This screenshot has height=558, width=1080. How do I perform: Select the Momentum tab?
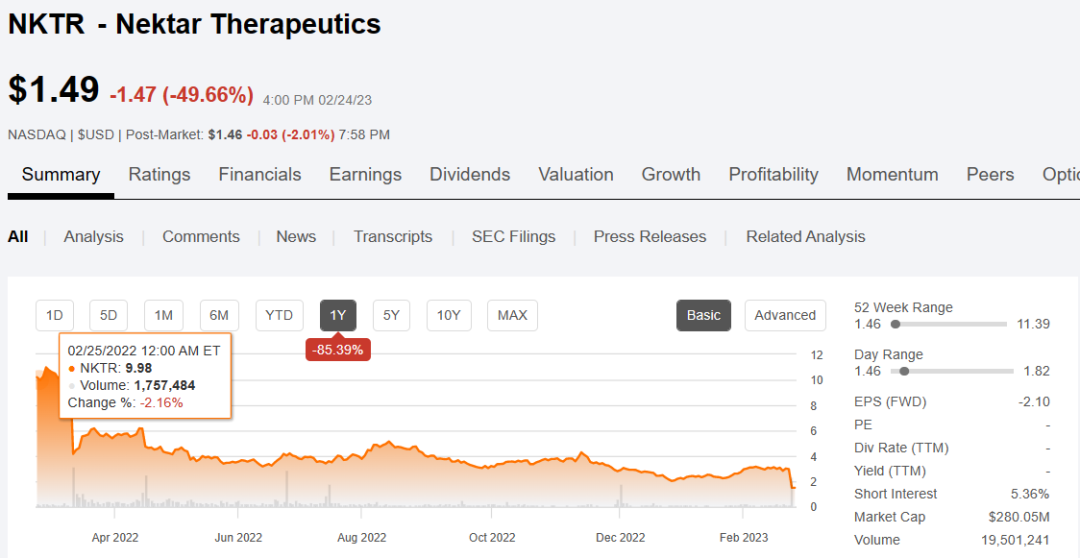[x=892, y=174]
